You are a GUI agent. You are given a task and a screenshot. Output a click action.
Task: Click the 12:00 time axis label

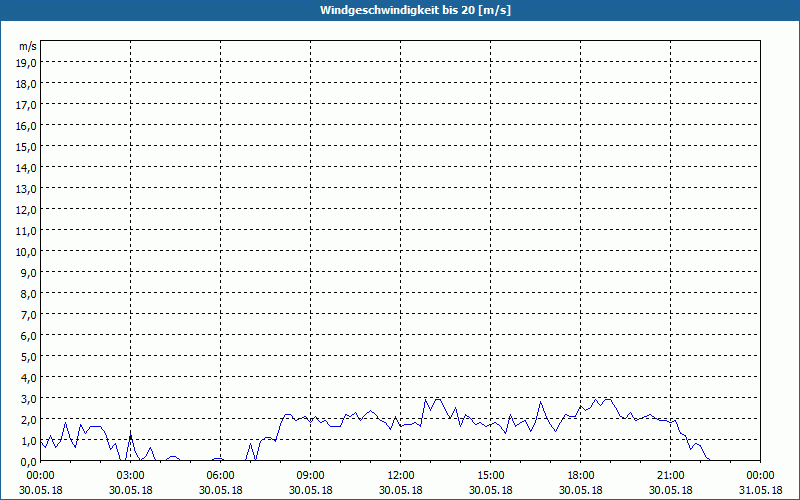pyautogui.click(x=401, y=476)
